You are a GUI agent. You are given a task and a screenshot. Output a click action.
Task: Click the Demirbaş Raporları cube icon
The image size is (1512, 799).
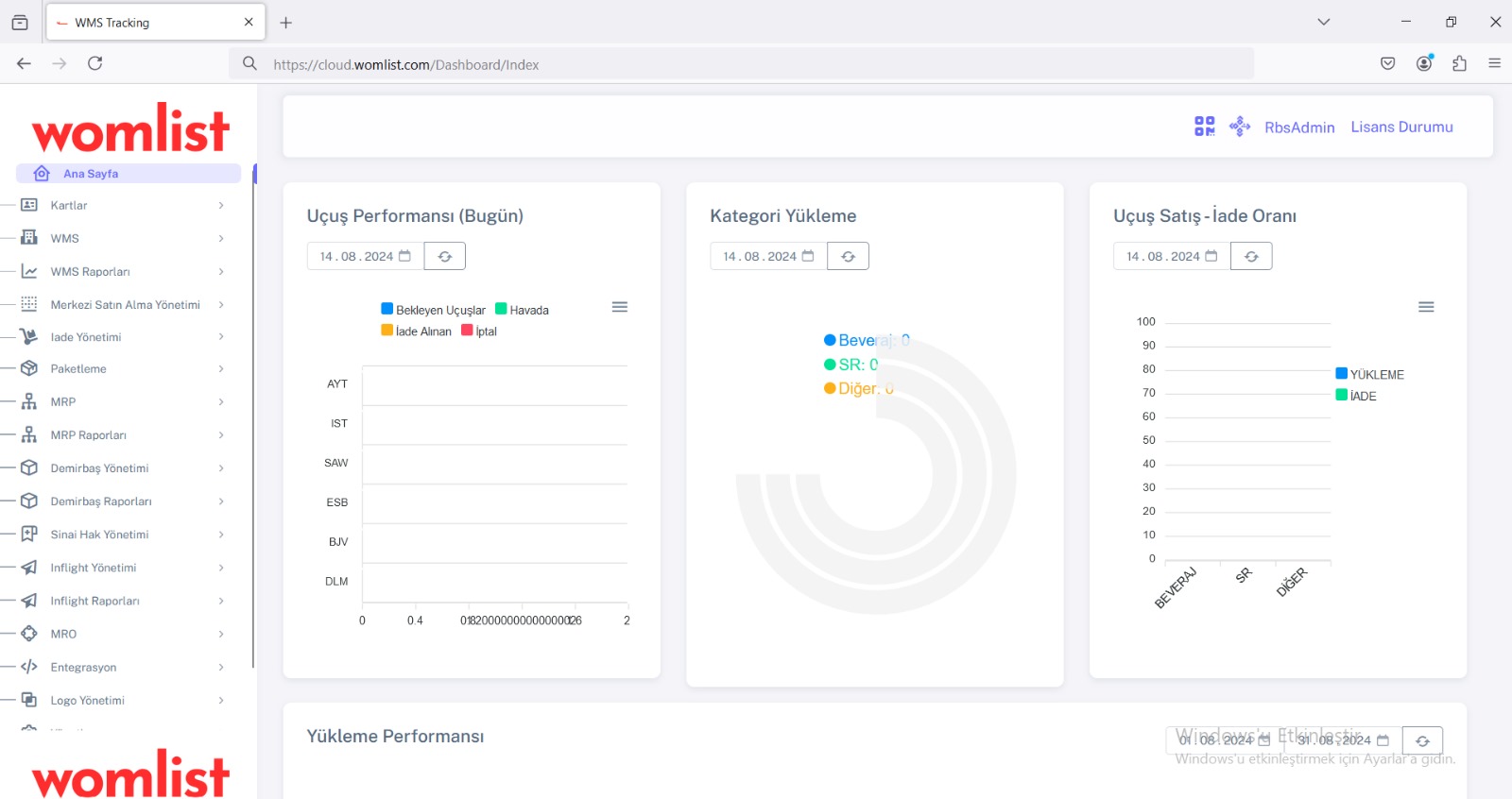coord(29,501)
